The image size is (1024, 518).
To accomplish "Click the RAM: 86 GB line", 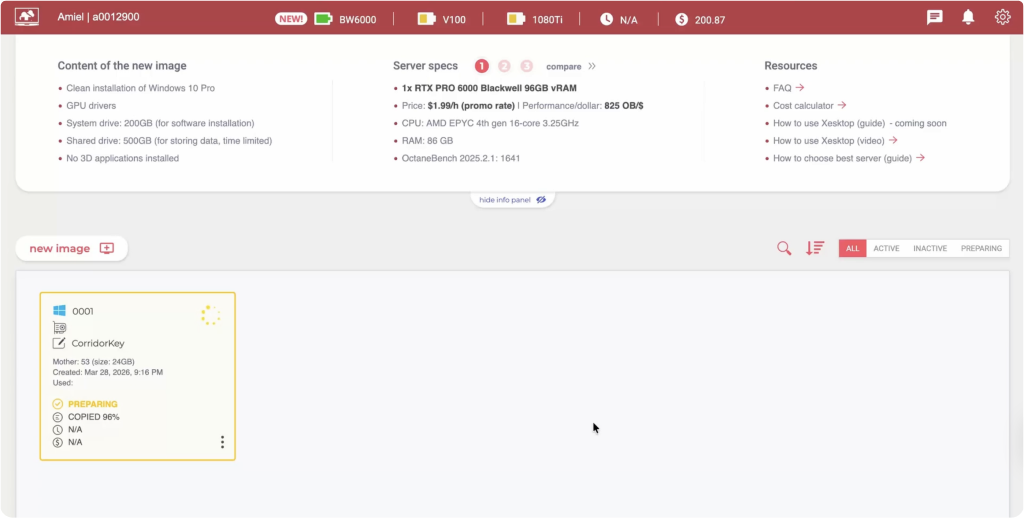I will pos(427,140).
